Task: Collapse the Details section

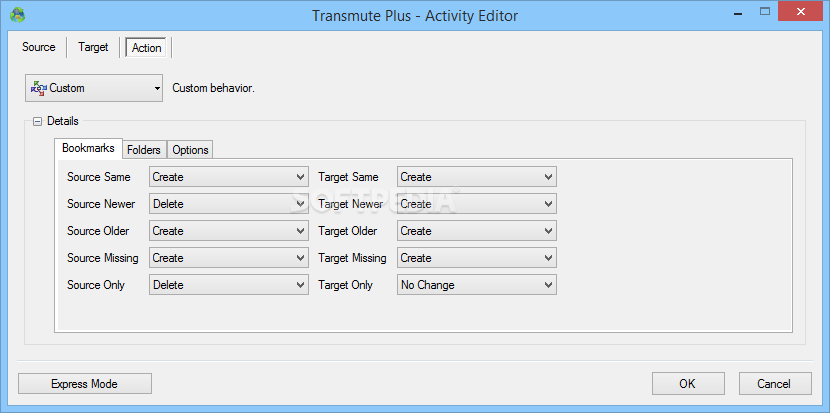Action: tap(37, 121)
